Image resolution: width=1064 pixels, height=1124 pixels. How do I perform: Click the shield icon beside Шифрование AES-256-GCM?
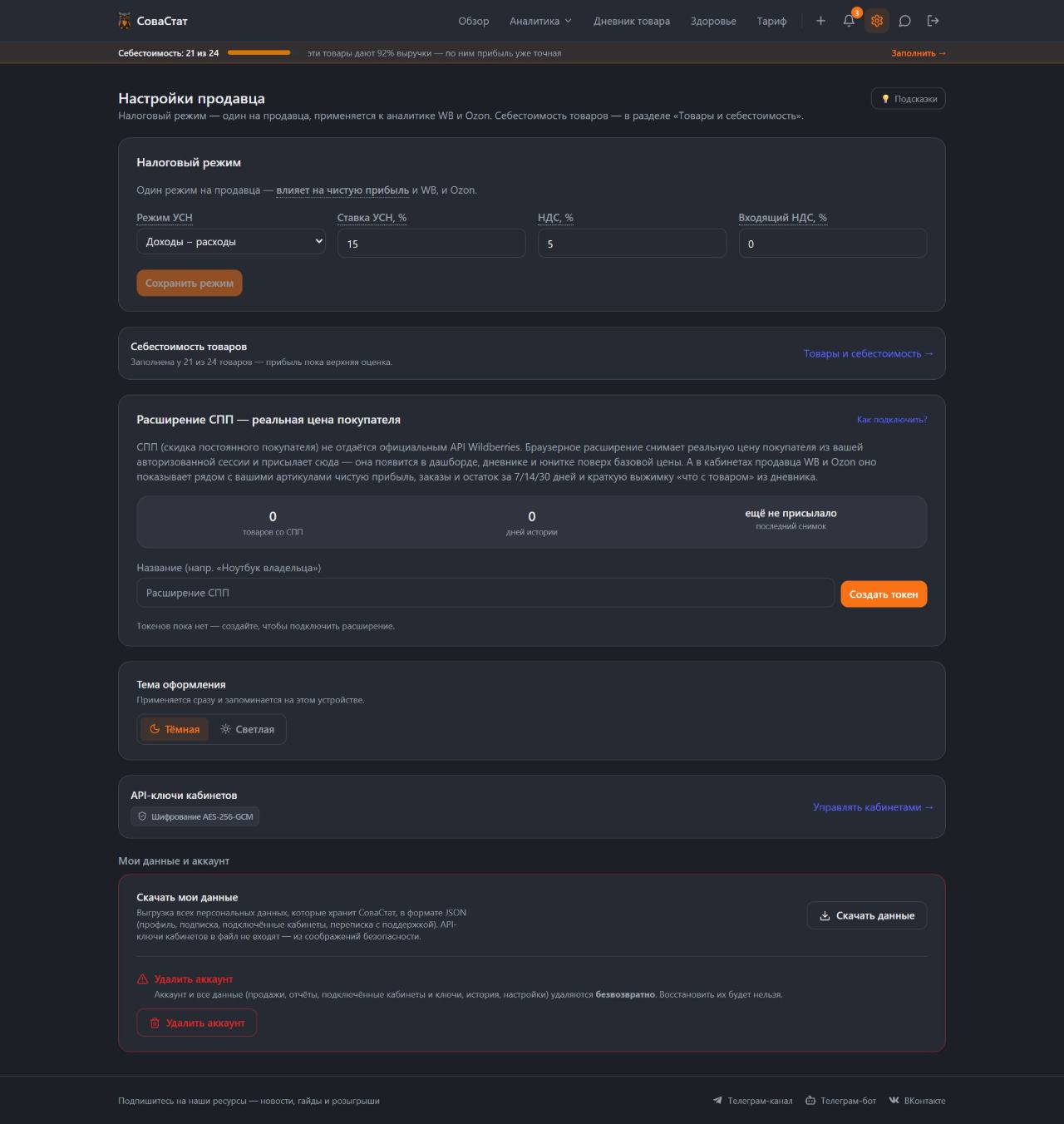pyautogui.click(x=142, y=816)
